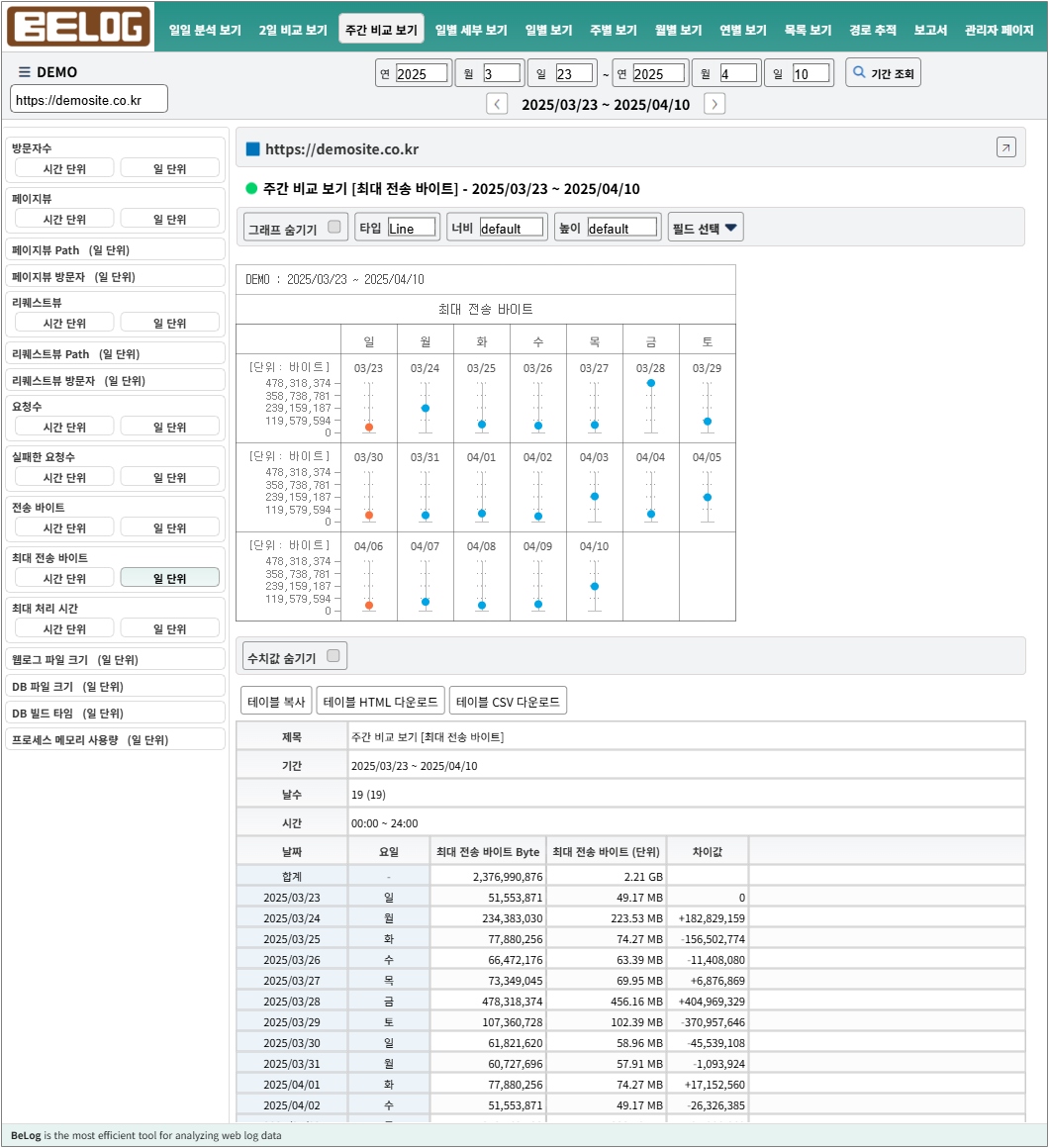
Task: Select 시간 단위 under 방문자수
Action: click(64, 168)
